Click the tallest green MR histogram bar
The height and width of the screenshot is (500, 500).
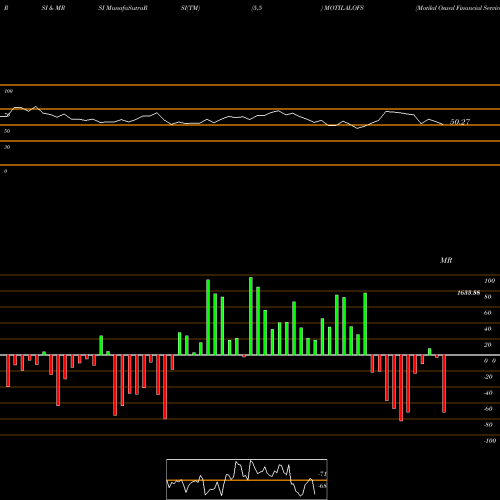coord(251,316)
